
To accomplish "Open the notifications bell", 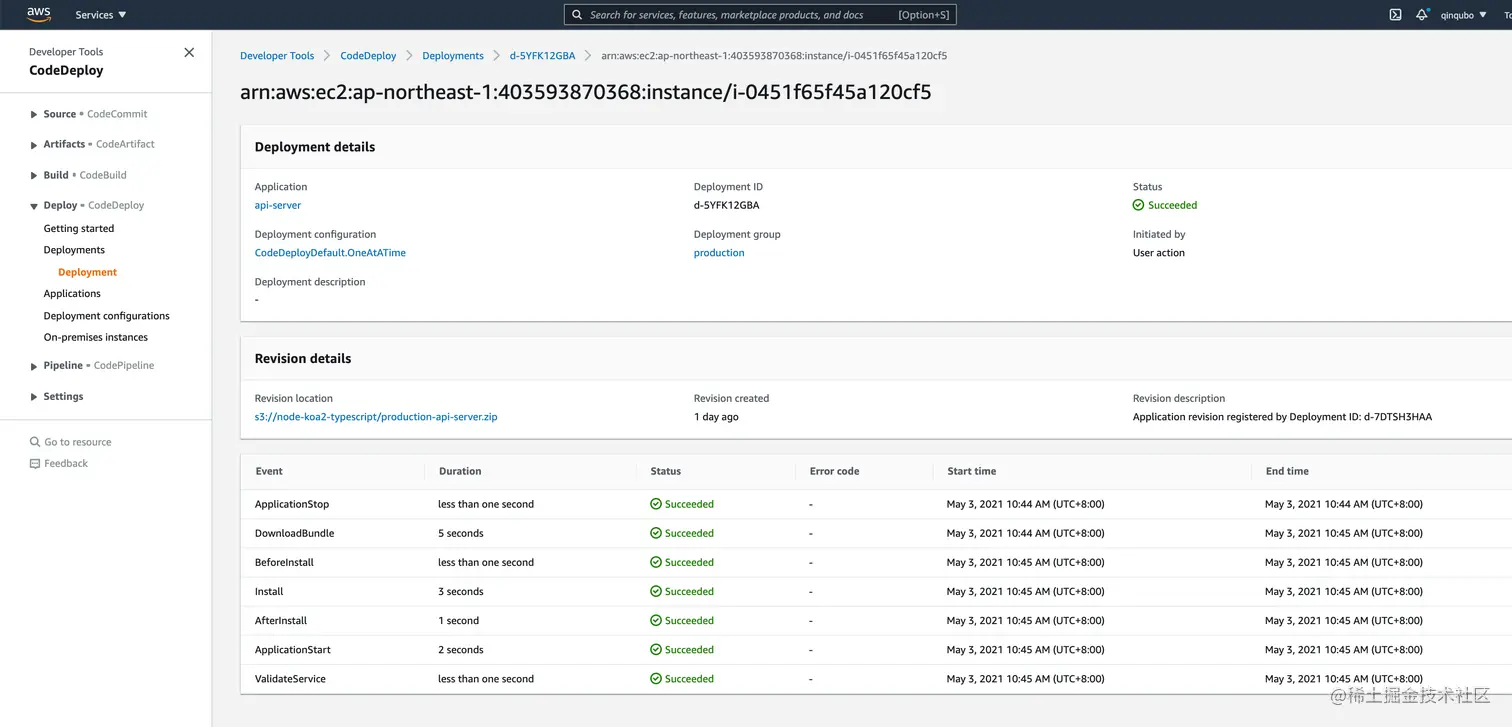I will [x=1422, y=14].
